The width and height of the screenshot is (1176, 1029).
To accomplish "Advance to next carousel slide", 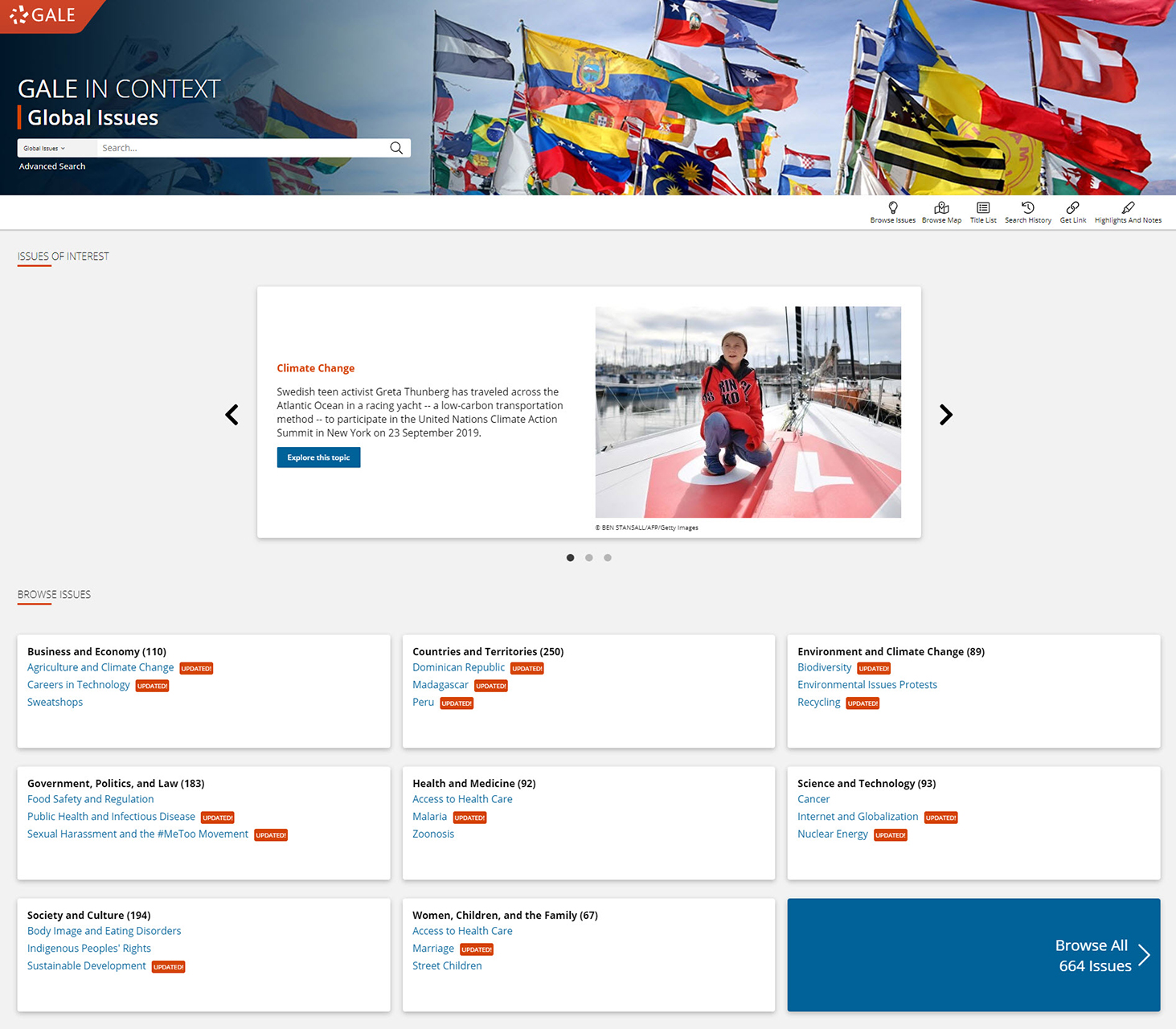I will 946,415.
